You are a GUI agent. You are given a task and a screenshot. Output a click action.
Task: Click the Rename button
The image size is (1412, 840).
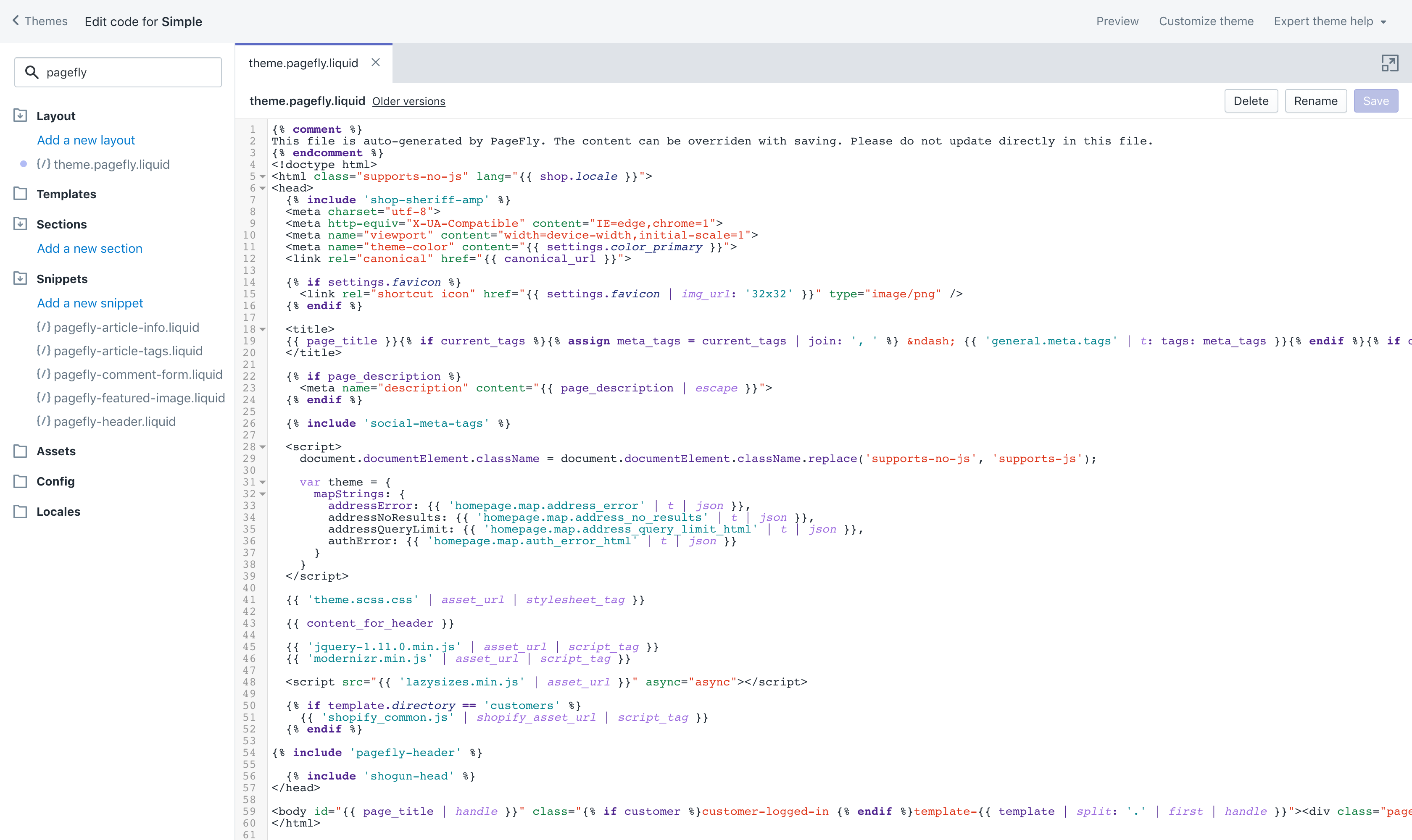click(x=1315, y=101)
